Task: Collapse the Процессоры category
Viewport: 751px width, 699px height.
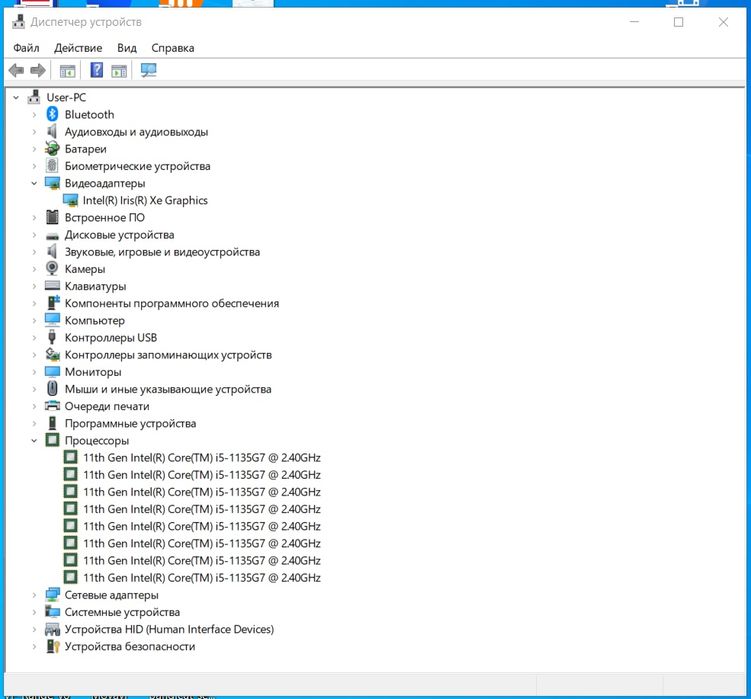Action: pyautogui.click(x=34, y=440)
